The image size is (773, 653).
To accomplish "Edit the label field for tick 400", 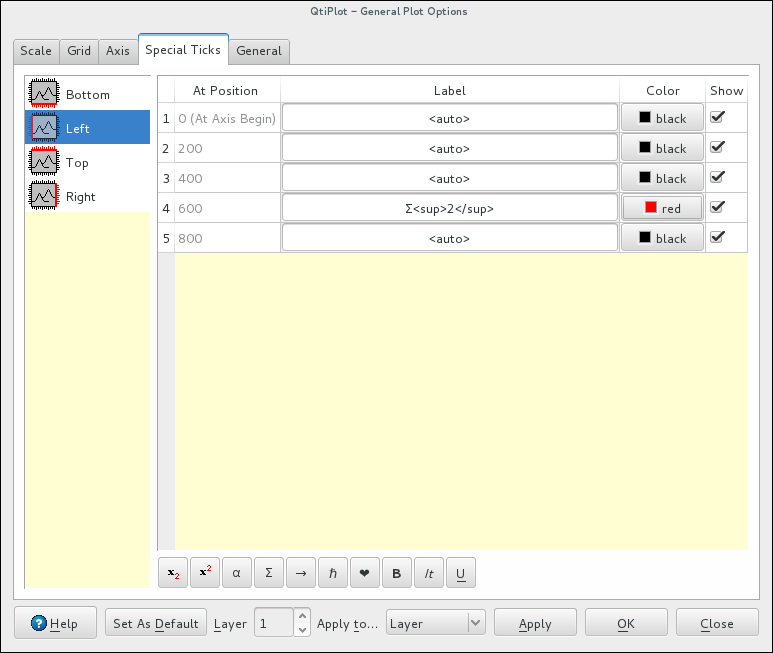I will (x=449, y=178).
